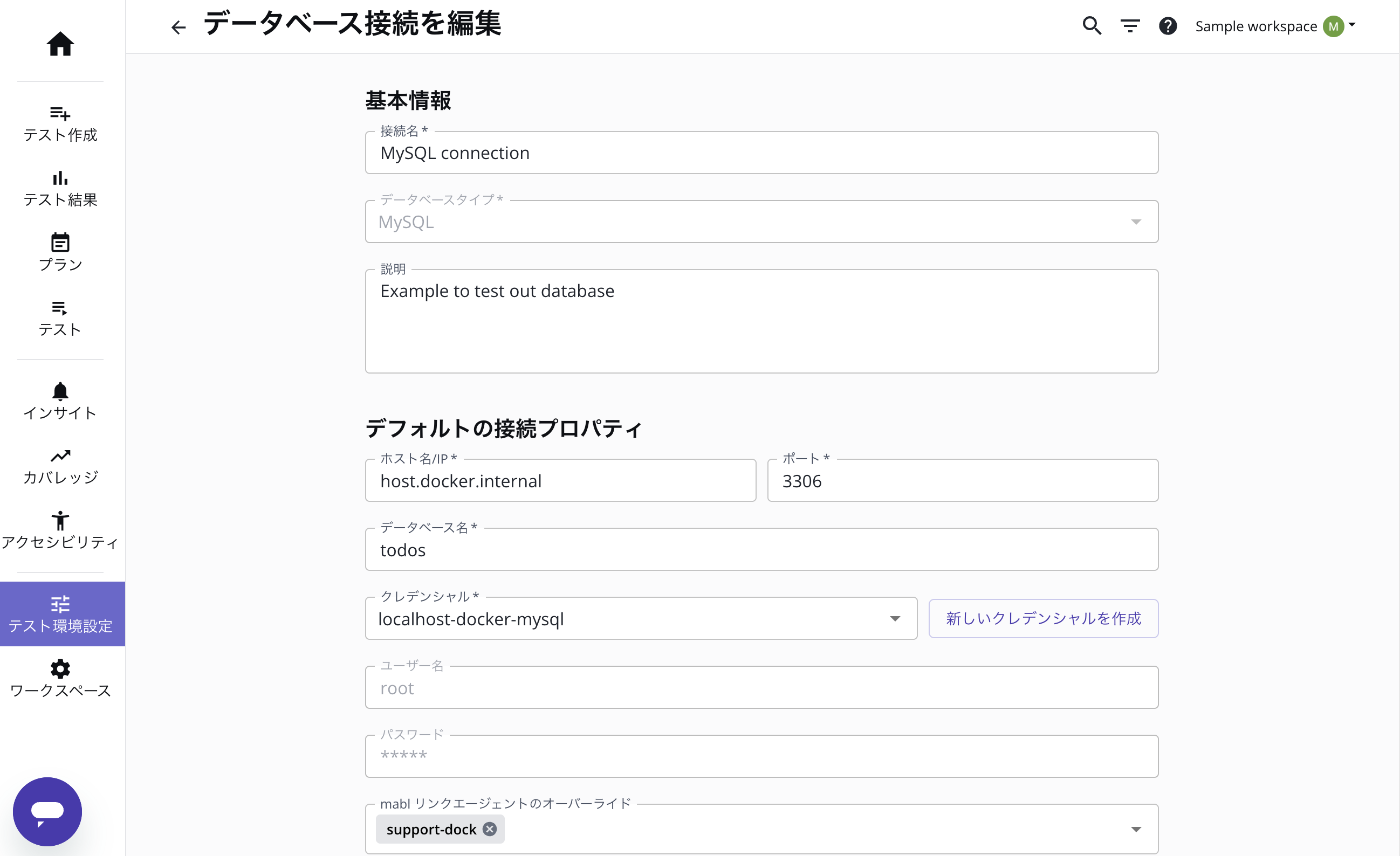Click 新しいクレデンシャルを作成 button
Viewport: 1400px width, 856px height.
(1044, 619)
